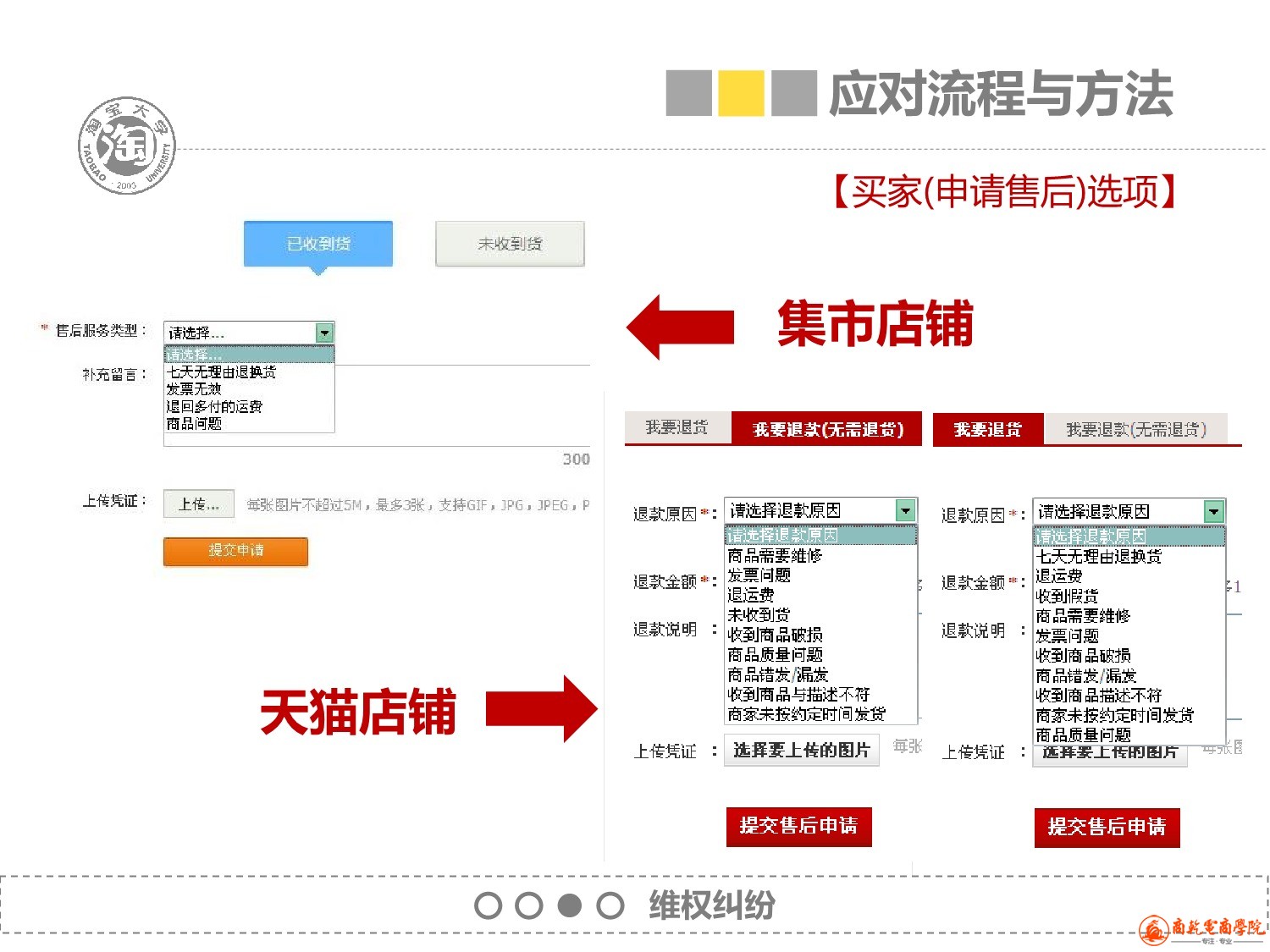Click the filled third progress circle
The height and width of the screenshot is (952, 1270).
pos(570,905)
